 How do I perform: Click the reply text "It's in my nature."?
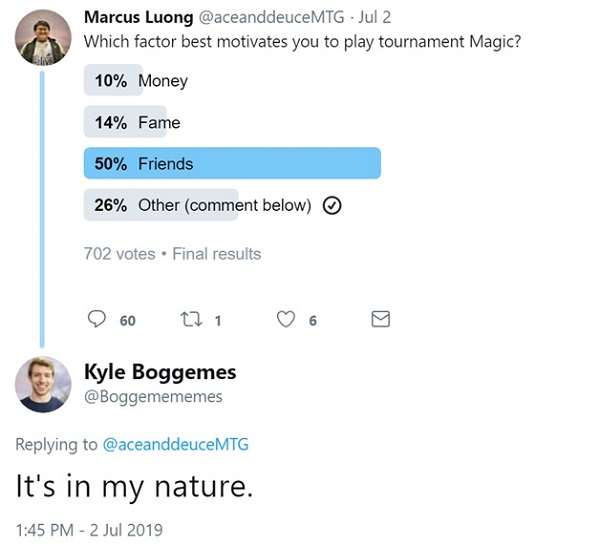[x=135, y=486]
